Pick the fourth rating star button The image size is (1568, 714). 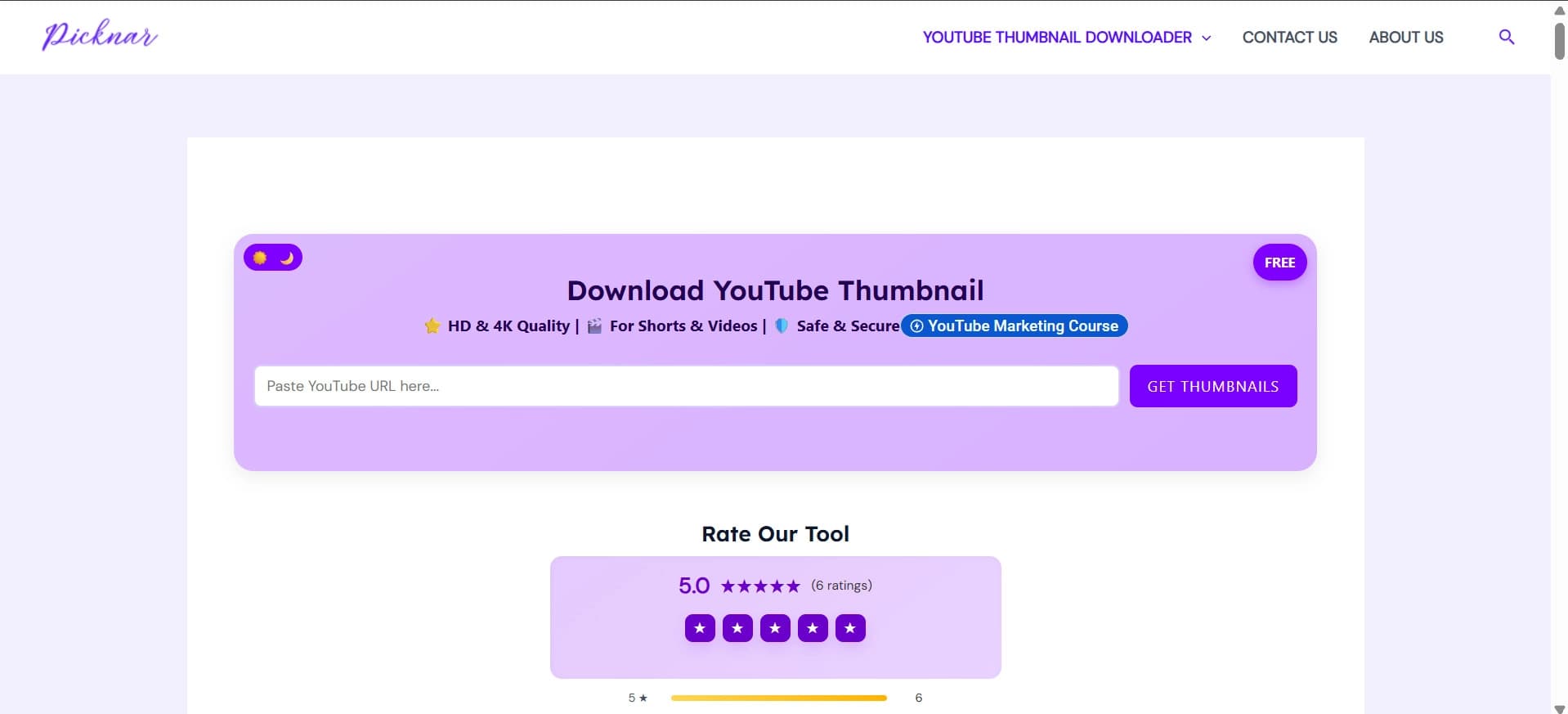pyautogui.click(x=813, y=628)
